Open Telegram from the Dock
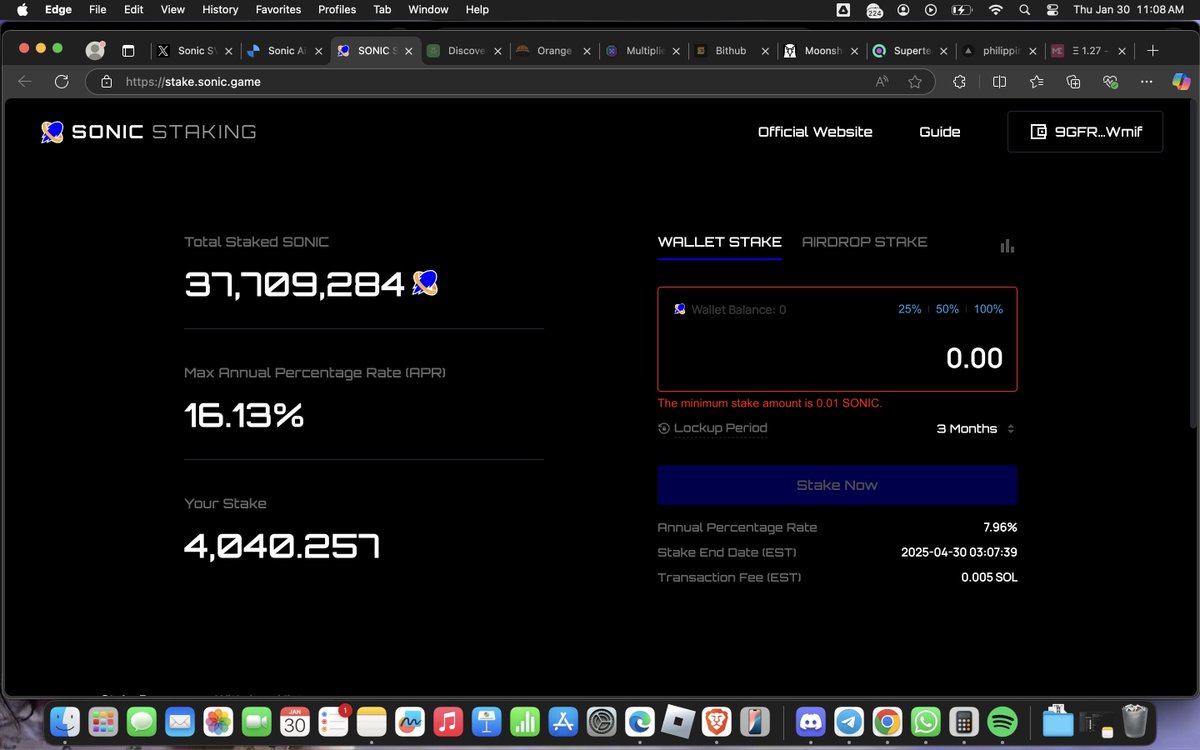 [x=849, y=720]
